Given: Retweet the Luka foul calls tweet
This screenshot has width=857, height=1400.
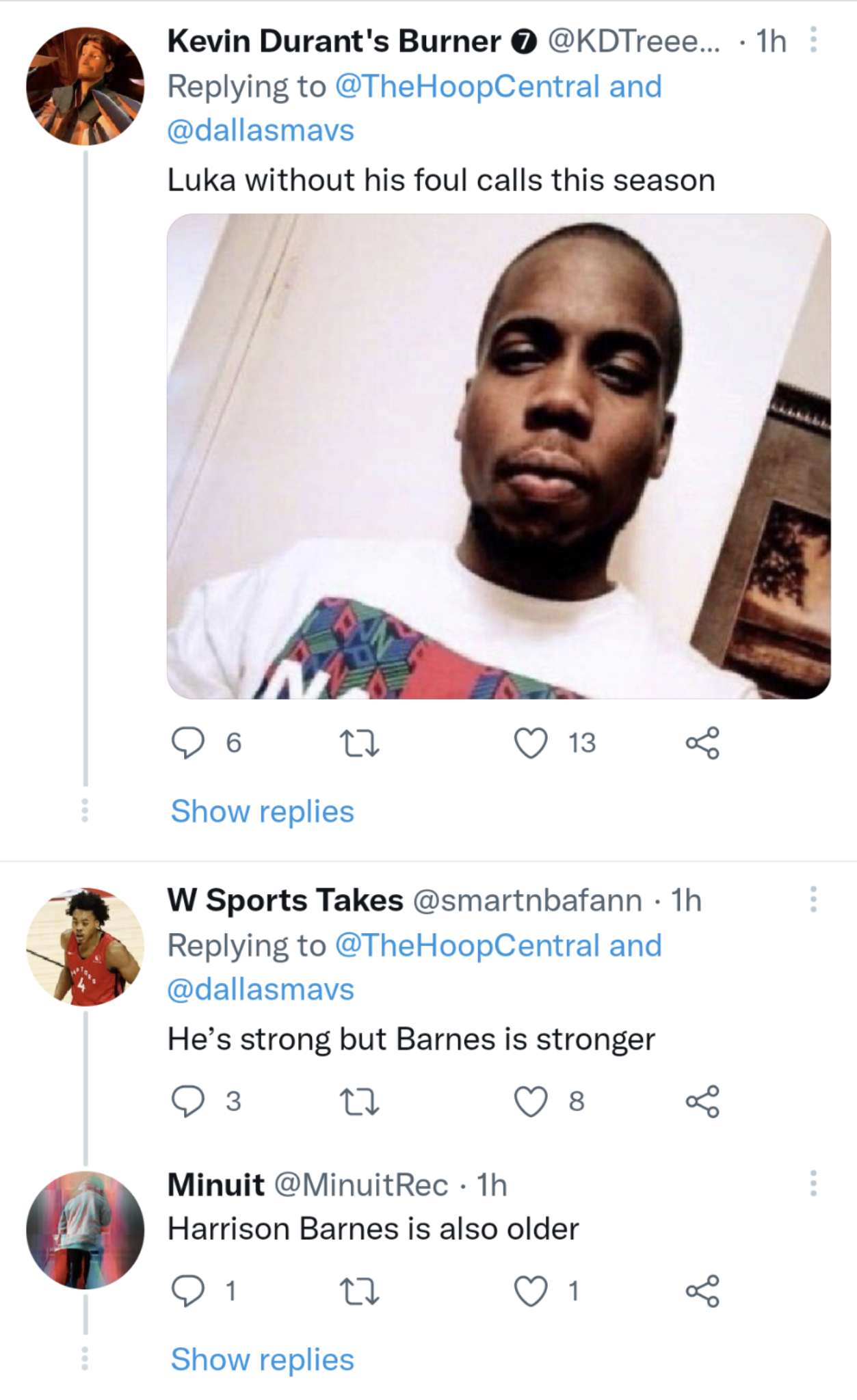Looking at the screenshot, I should point(360,743).
